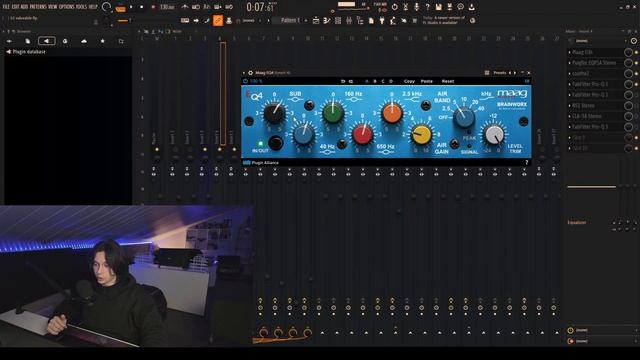Screen dimensions: 640x360
Task: Expand the Maag EQ4 window menu arrow
Action: click(244, 73)
